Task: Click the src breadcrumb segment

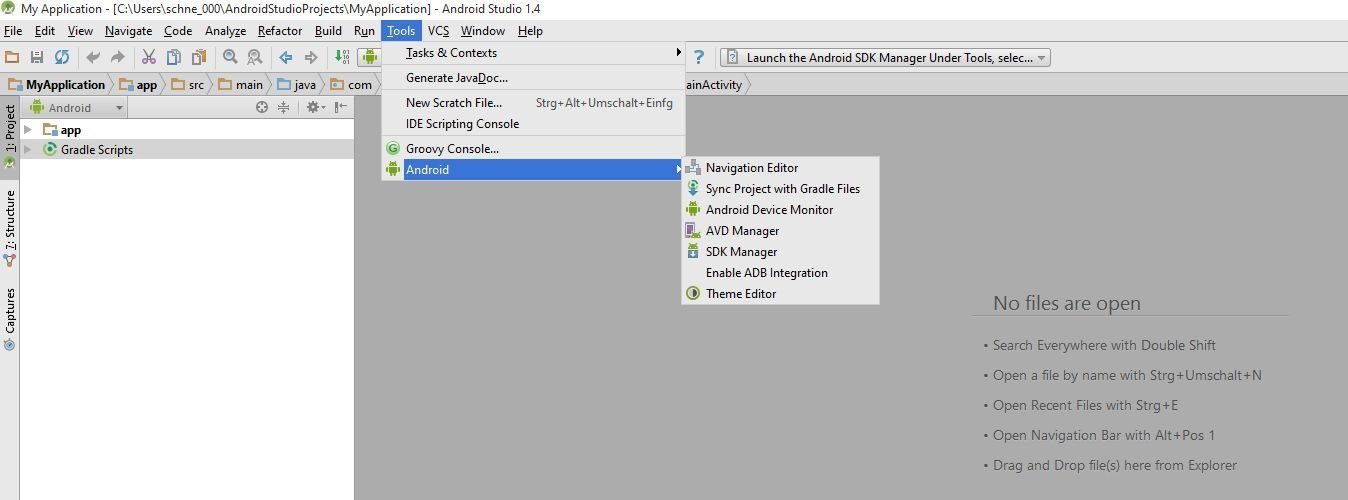Action: (x=188, y=85)
